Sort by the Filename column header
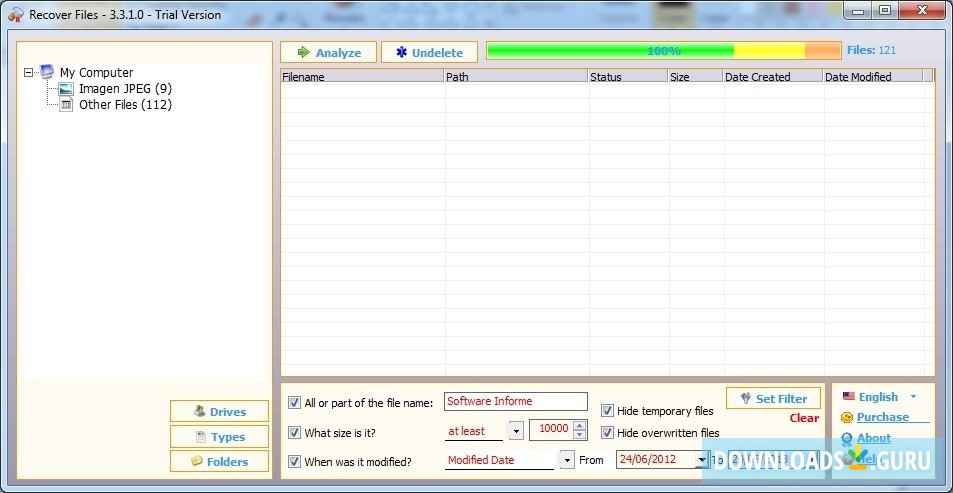 pyautogui.click(x=362, y=77)
